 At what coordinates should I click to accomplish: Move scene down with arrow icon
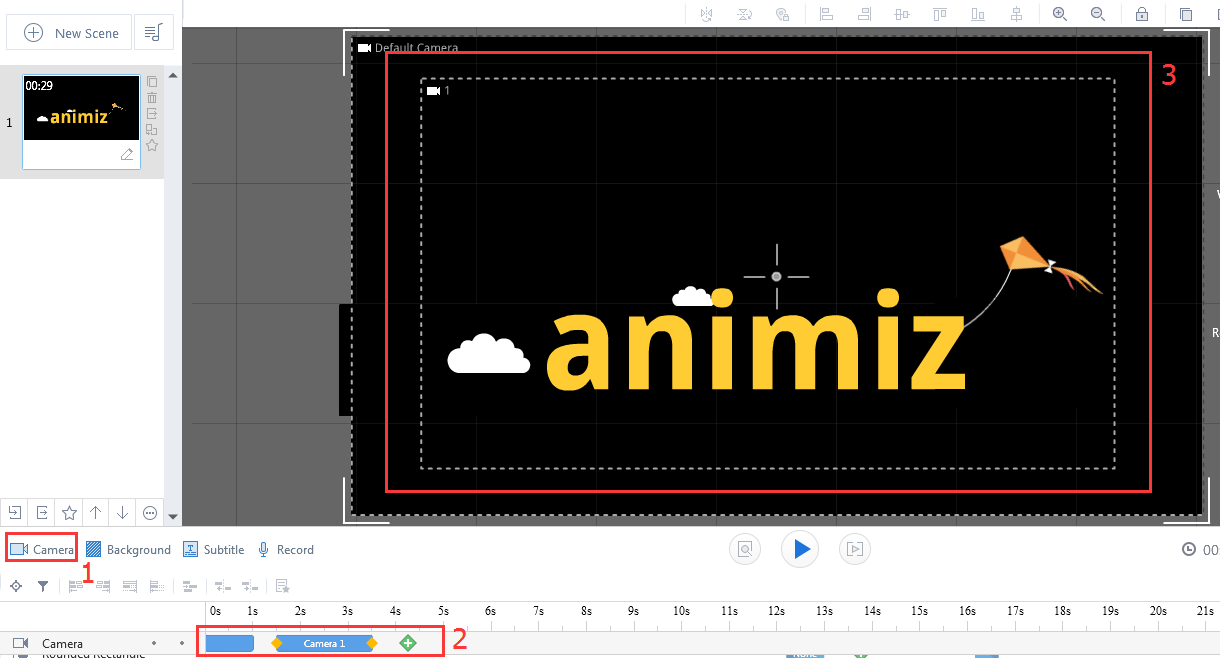coord(123,513)
